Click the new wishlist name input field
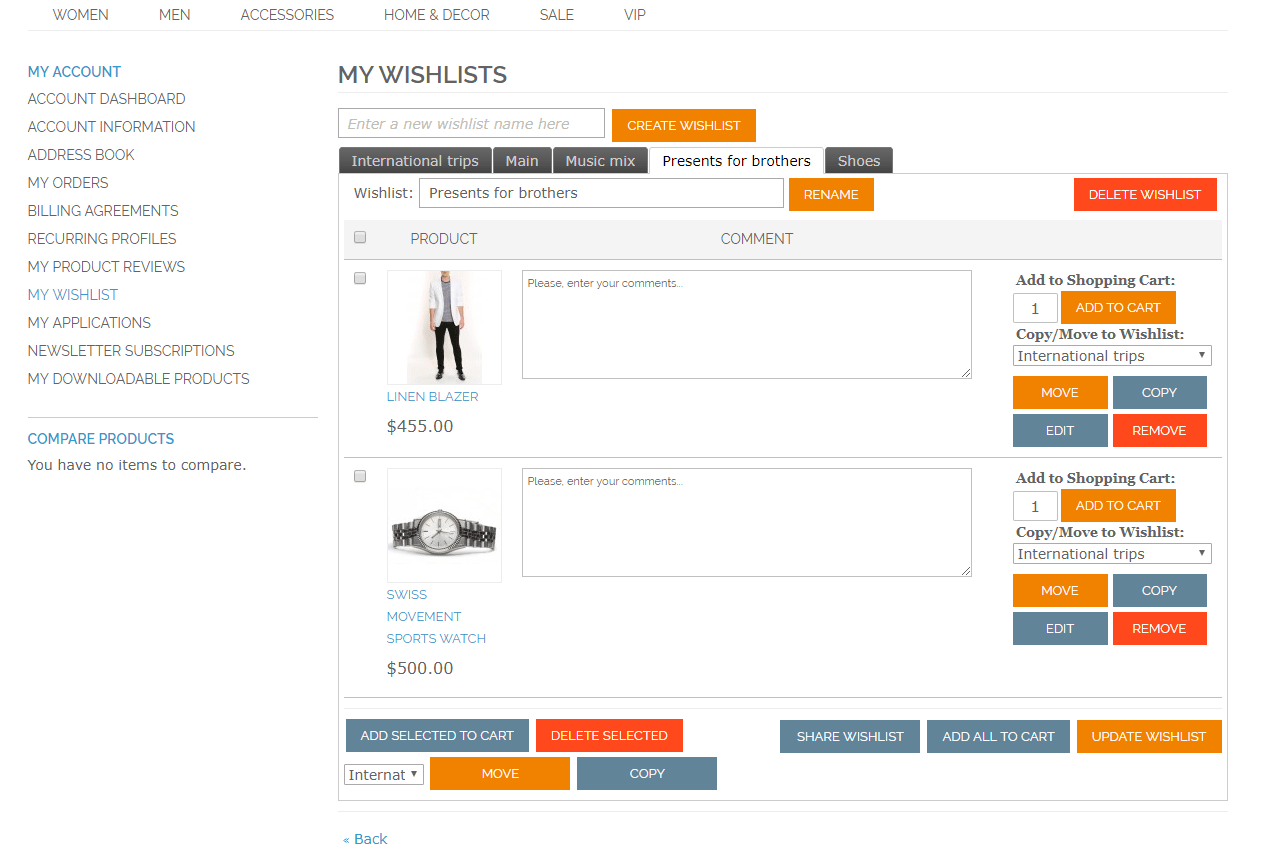The width and height of the screenshot is (1273, 857). coord(470,123)
